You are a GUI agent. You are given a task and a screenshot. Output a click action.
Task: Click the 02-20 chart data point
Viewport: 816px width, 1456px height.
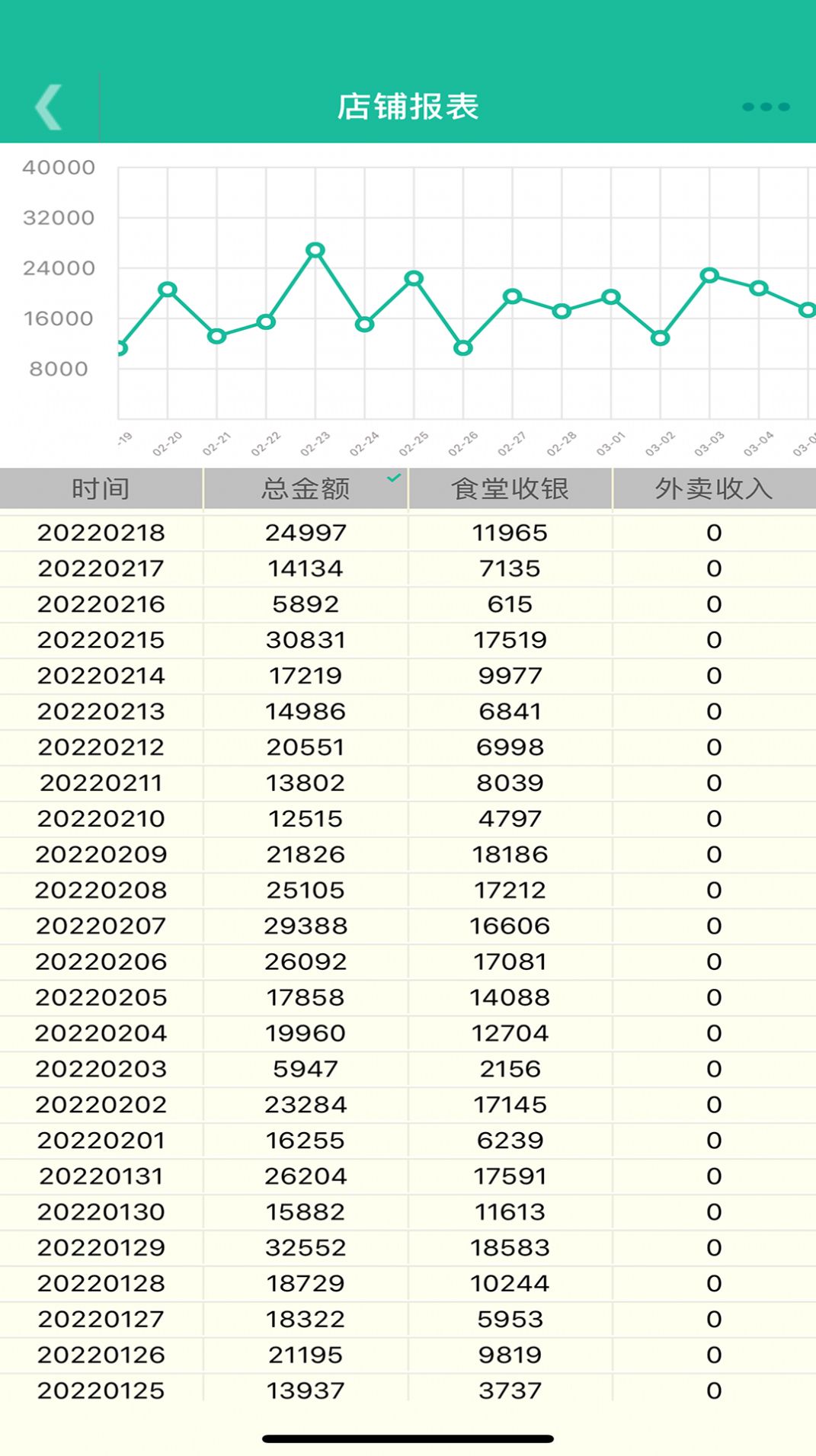[168, 290]
